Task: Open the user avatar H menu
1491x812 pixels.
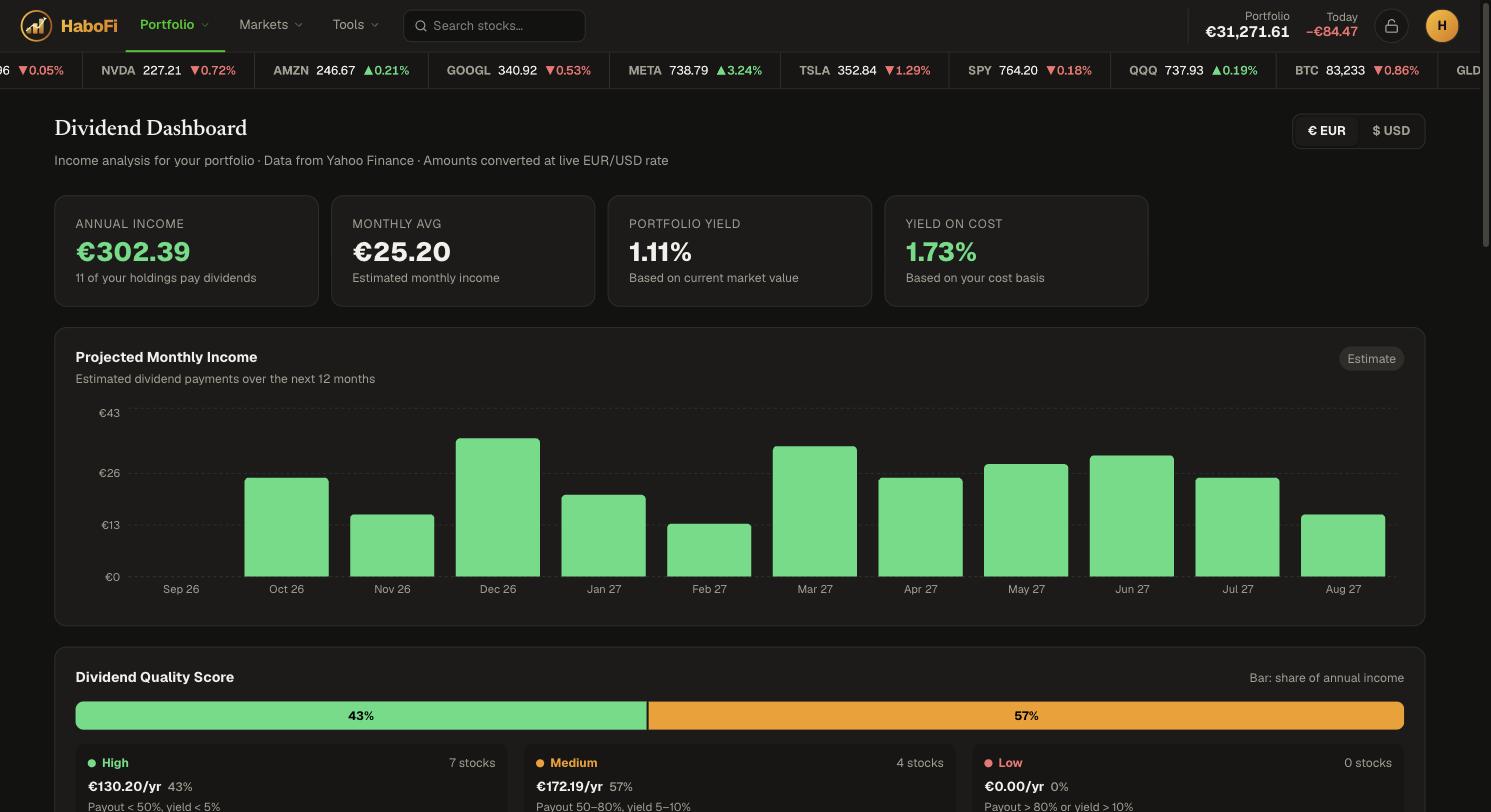Action: pyautogui.click(x=1442, y=26)
